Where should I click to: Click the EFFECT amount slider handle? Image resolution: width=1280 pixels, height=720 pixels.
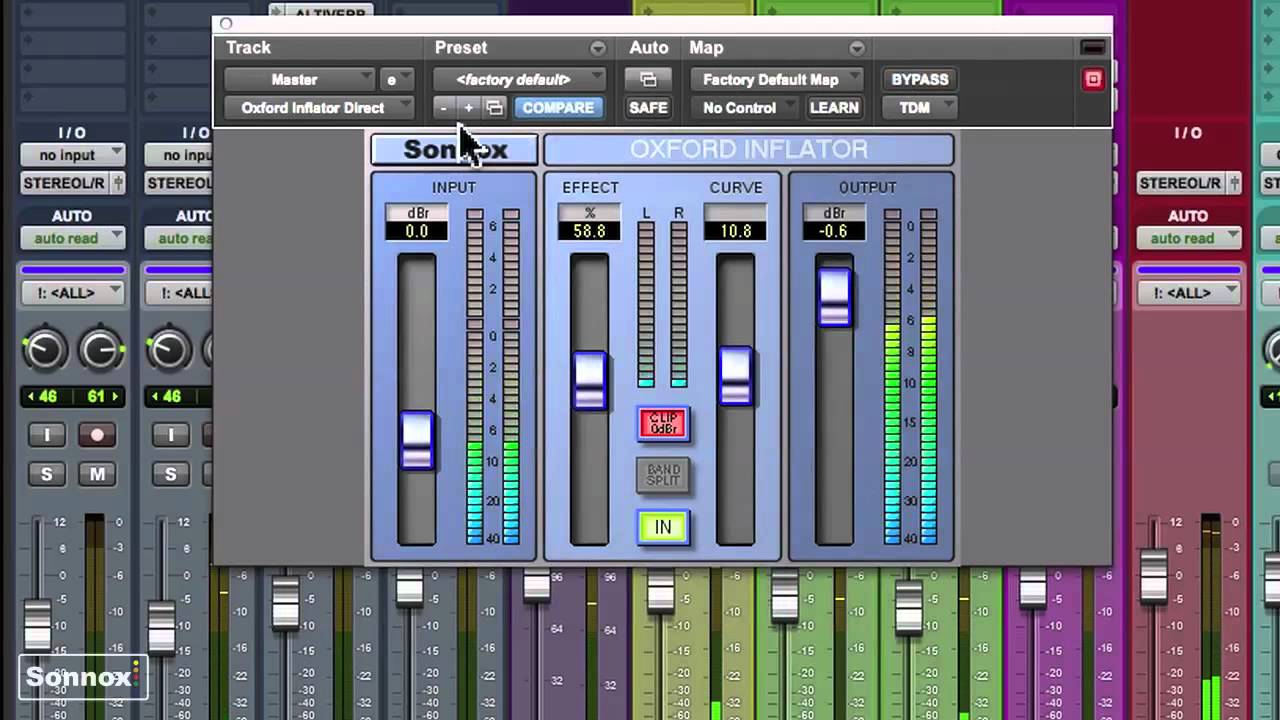click(x=590, y=380)
